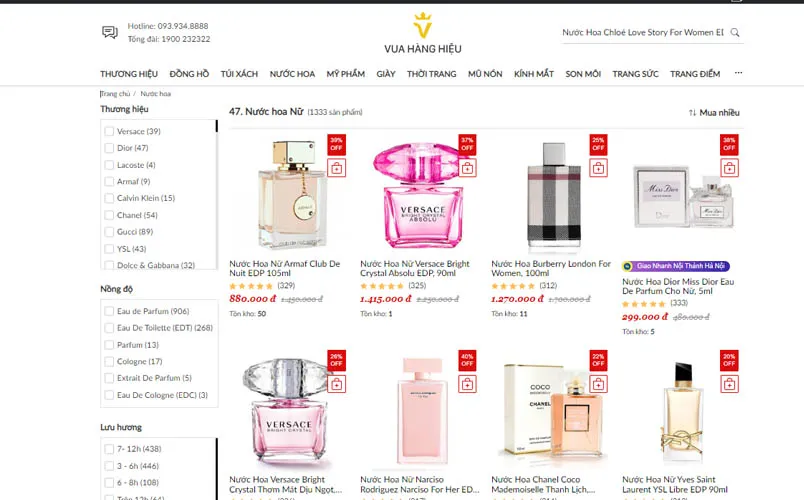Add YSL Libre EDP to cart
This screenshot has width=804, height=500.
coord(729,384)
